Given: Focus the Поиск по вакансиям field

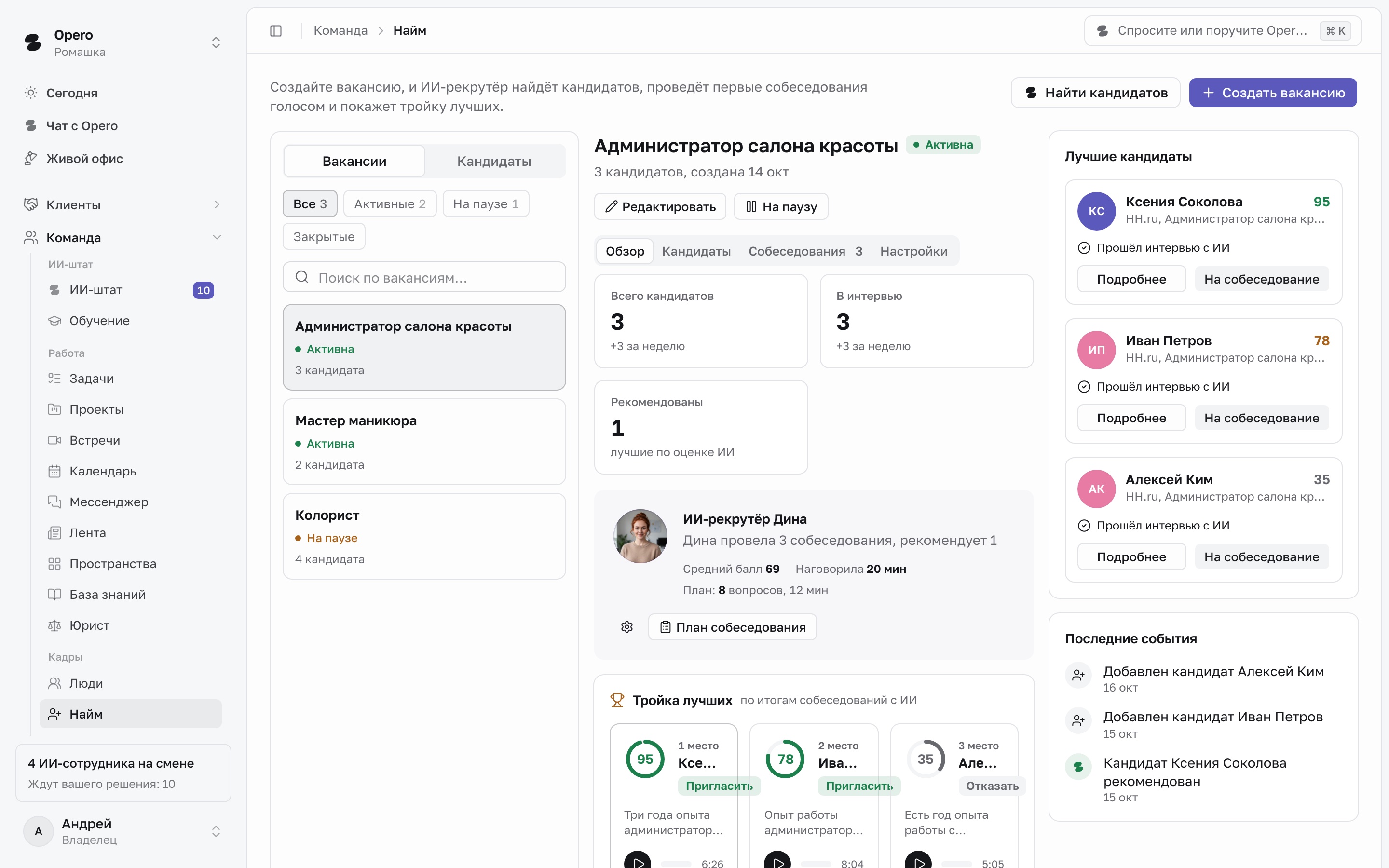Looking at the screenshot, I should click(424, 277).
